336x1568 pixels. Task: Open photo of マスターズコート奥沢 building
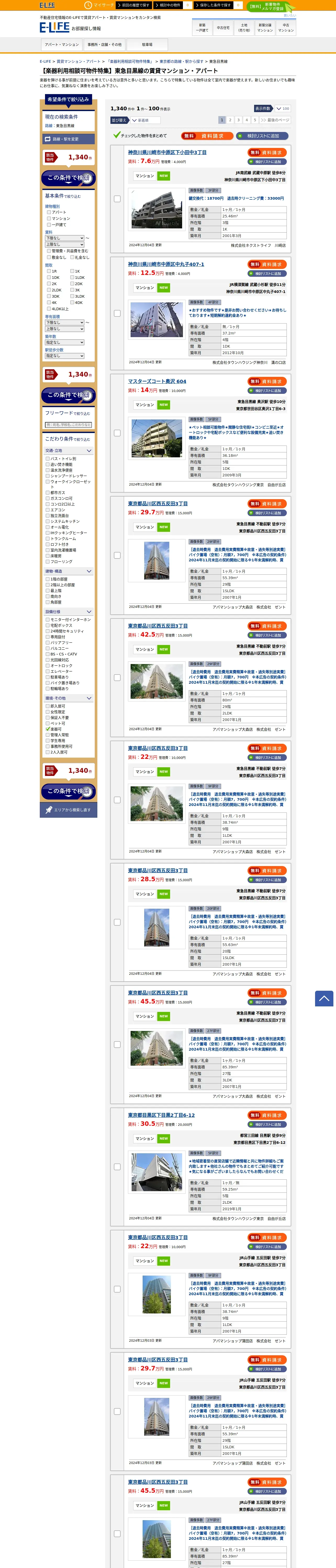pyautogui.click(x=157, y=438)
